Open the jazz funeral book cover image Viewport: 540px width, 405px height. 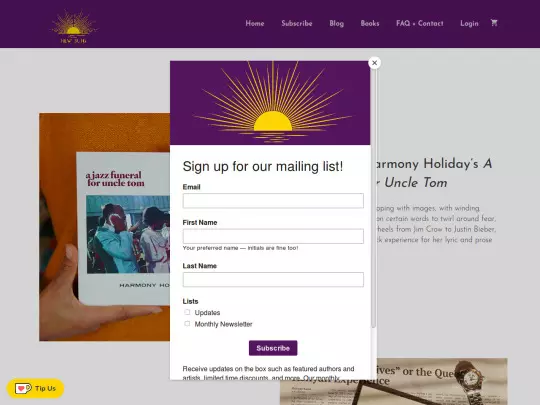[x=104, y=227]
